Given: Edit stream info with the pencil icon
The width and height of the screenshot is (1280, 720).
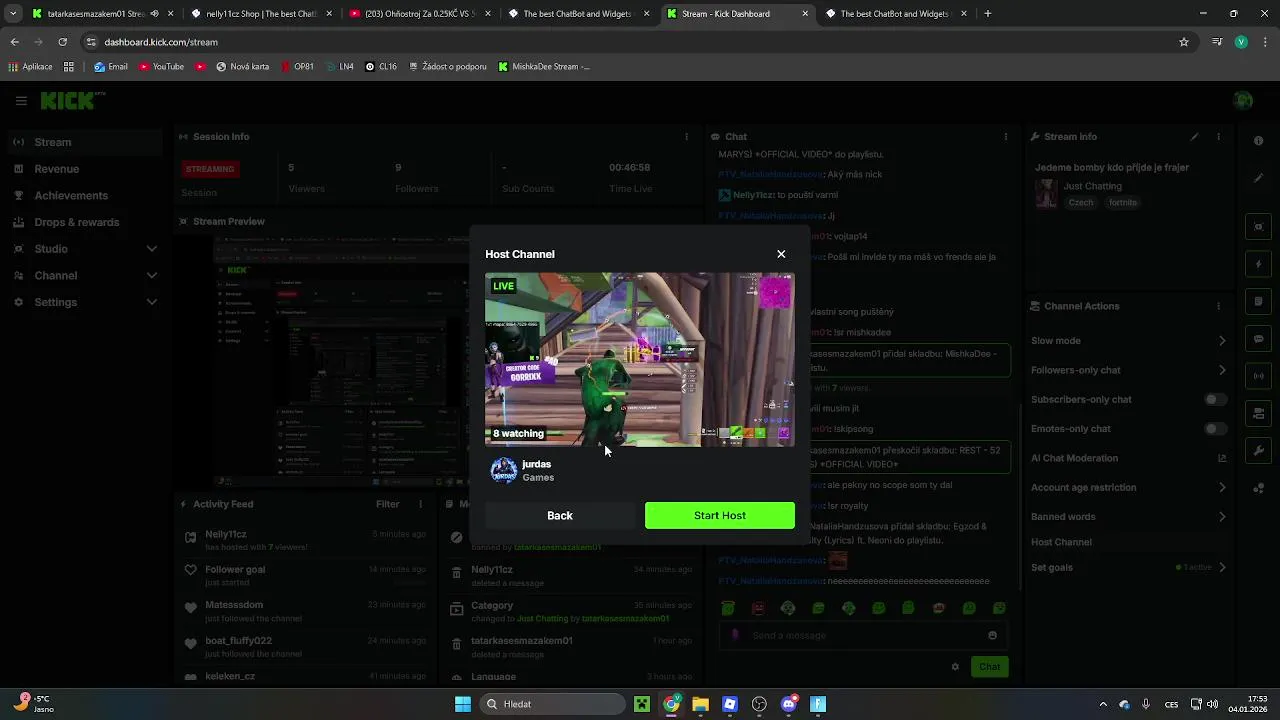Looking at the screenshot, I should 1194,137.
